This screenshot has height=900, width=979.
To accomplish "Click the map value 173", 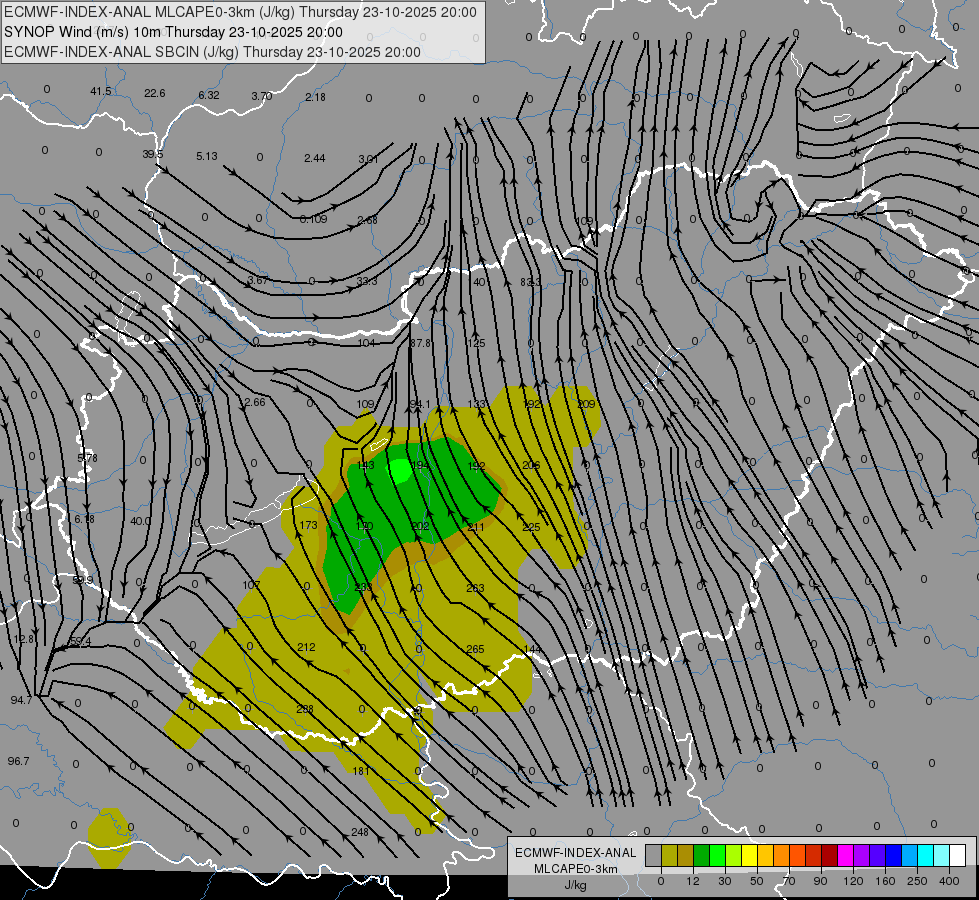I will 308,525.
